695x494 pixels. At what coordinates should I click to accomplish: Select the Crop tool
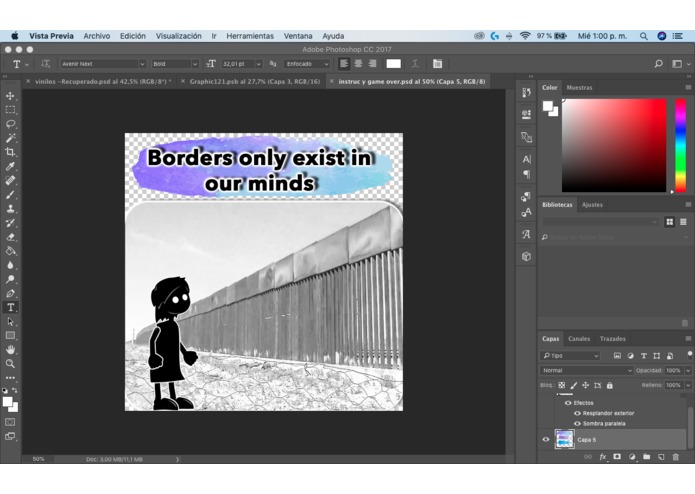(10, 152)
